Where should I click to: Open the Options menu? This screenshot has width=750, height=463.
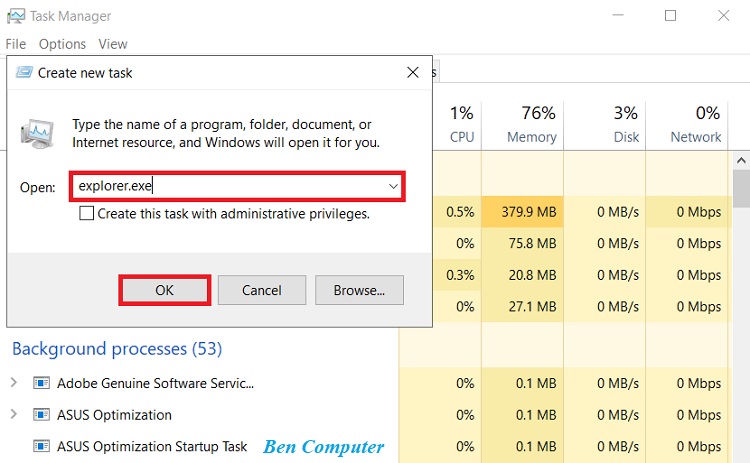coord(62,44)
